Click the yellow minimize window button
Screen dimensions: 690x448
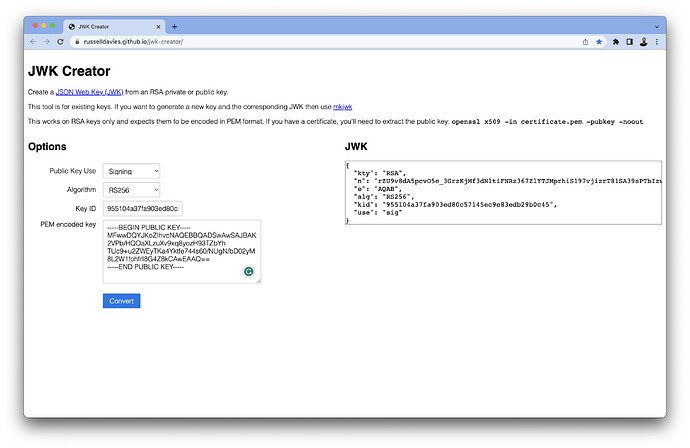pos(44,26)
